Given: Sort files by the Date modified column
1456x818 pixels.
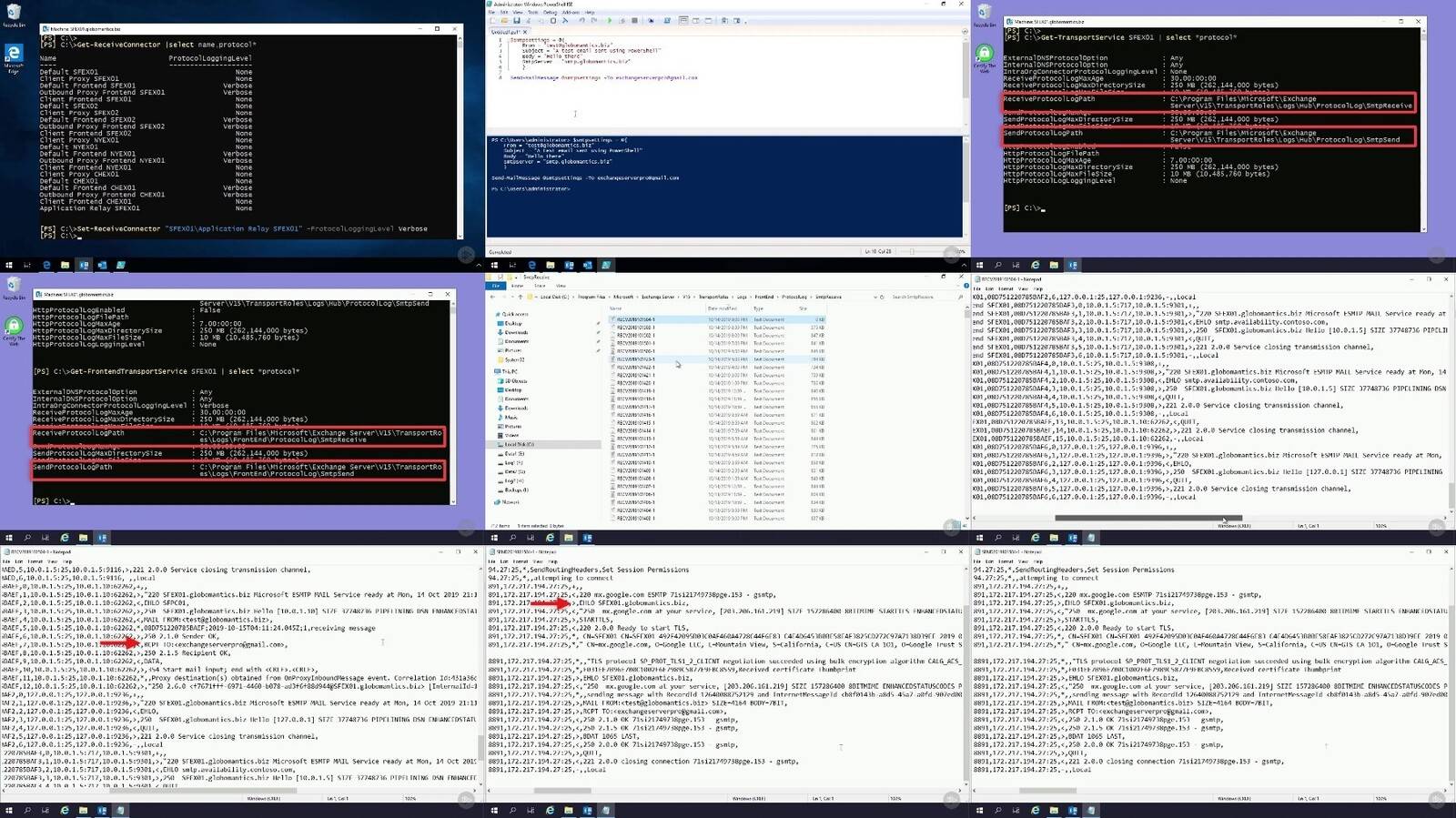Looking at the screenshot, I should click(x=723, y=308).
